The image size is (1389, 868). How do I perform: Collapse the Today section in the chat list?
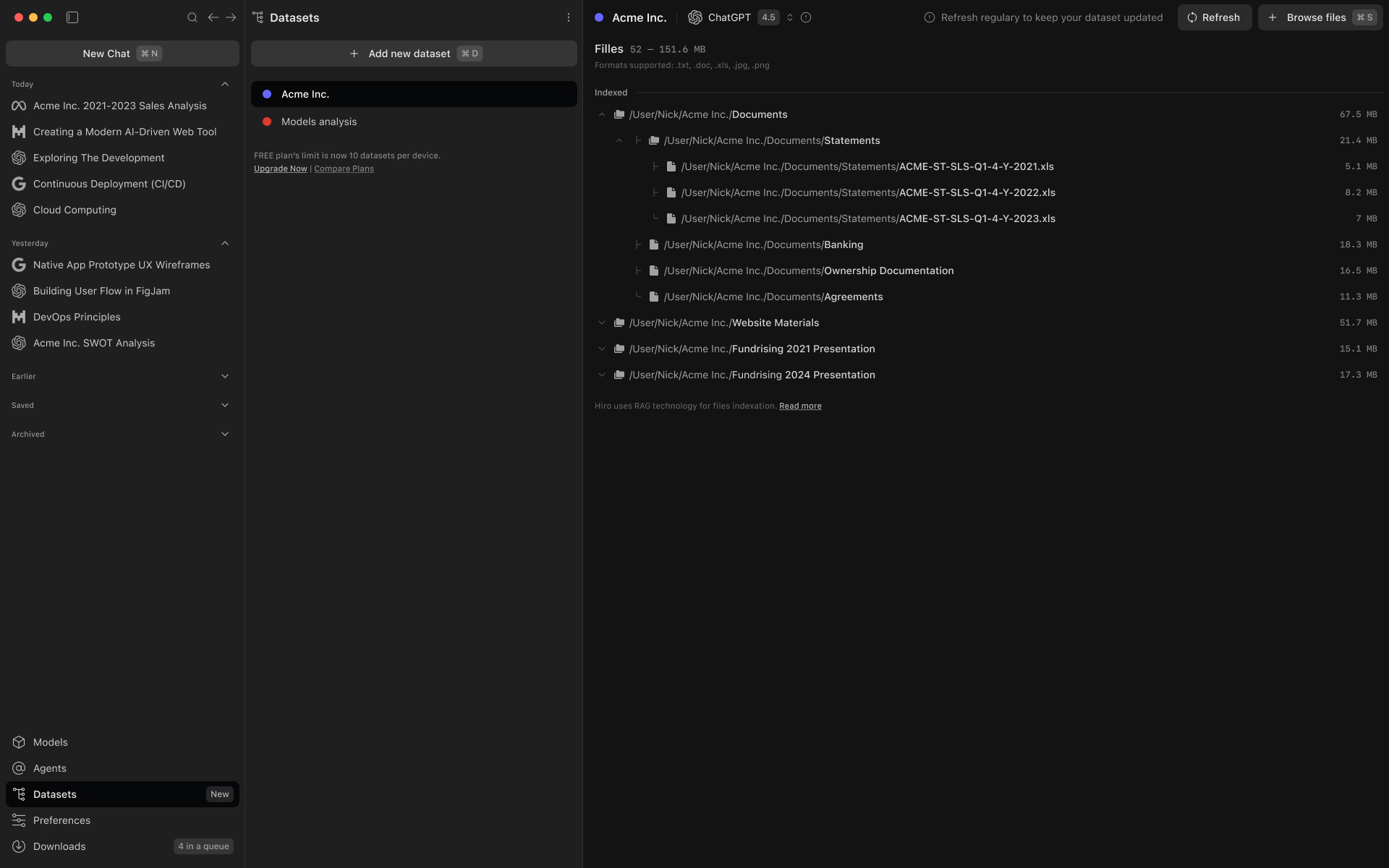click(x=225, y=84)
